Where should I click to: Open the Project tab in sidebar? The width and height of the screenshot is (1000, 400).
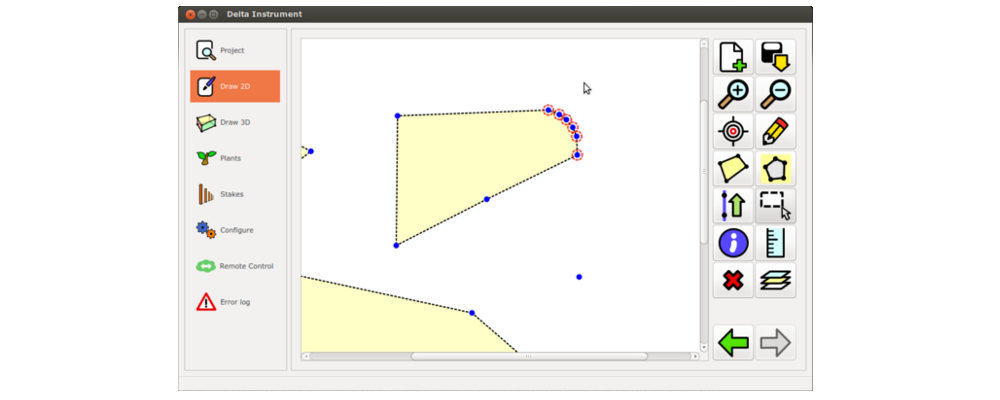235,50
